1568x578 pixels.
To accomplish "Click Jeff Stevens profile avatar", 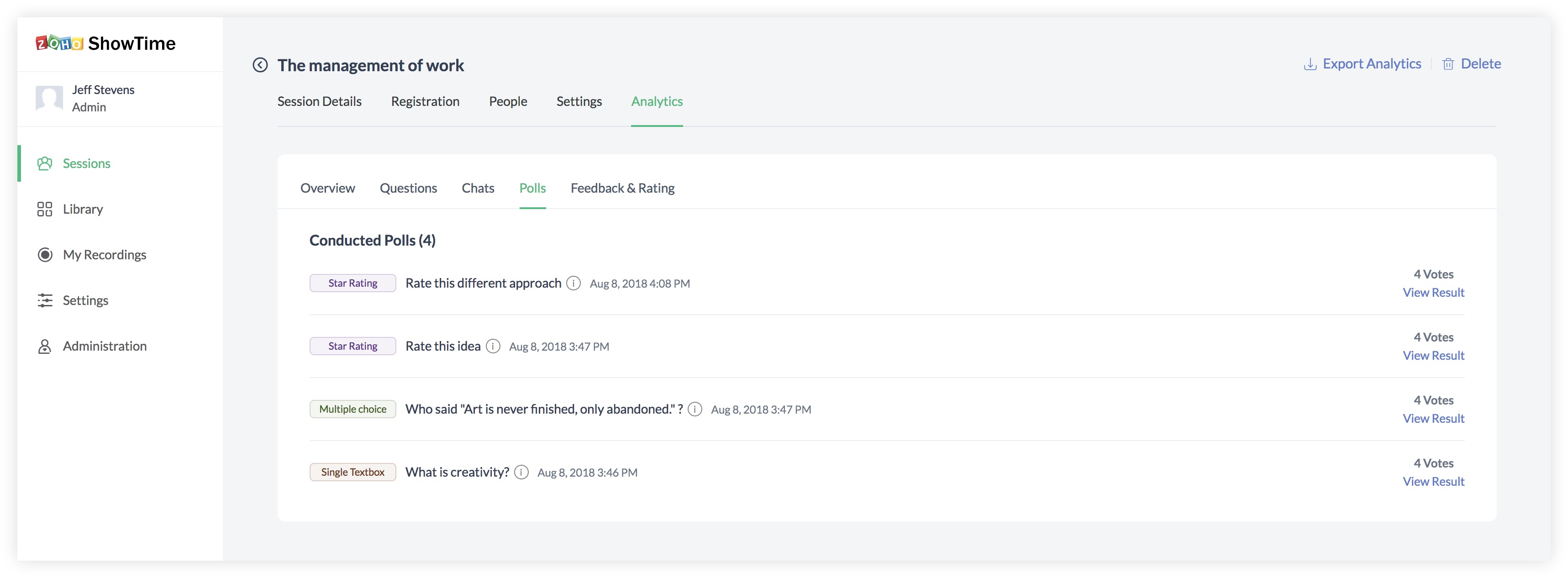I will (49, 98).
